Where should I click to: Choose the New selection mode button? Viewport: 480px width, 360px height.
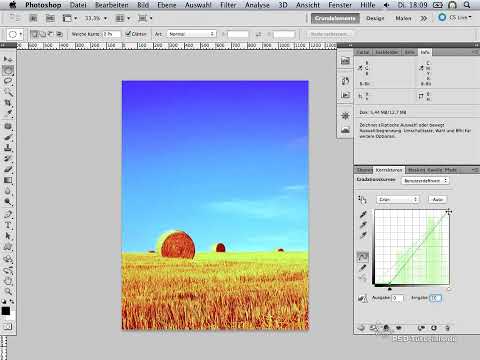coord(34,34)
